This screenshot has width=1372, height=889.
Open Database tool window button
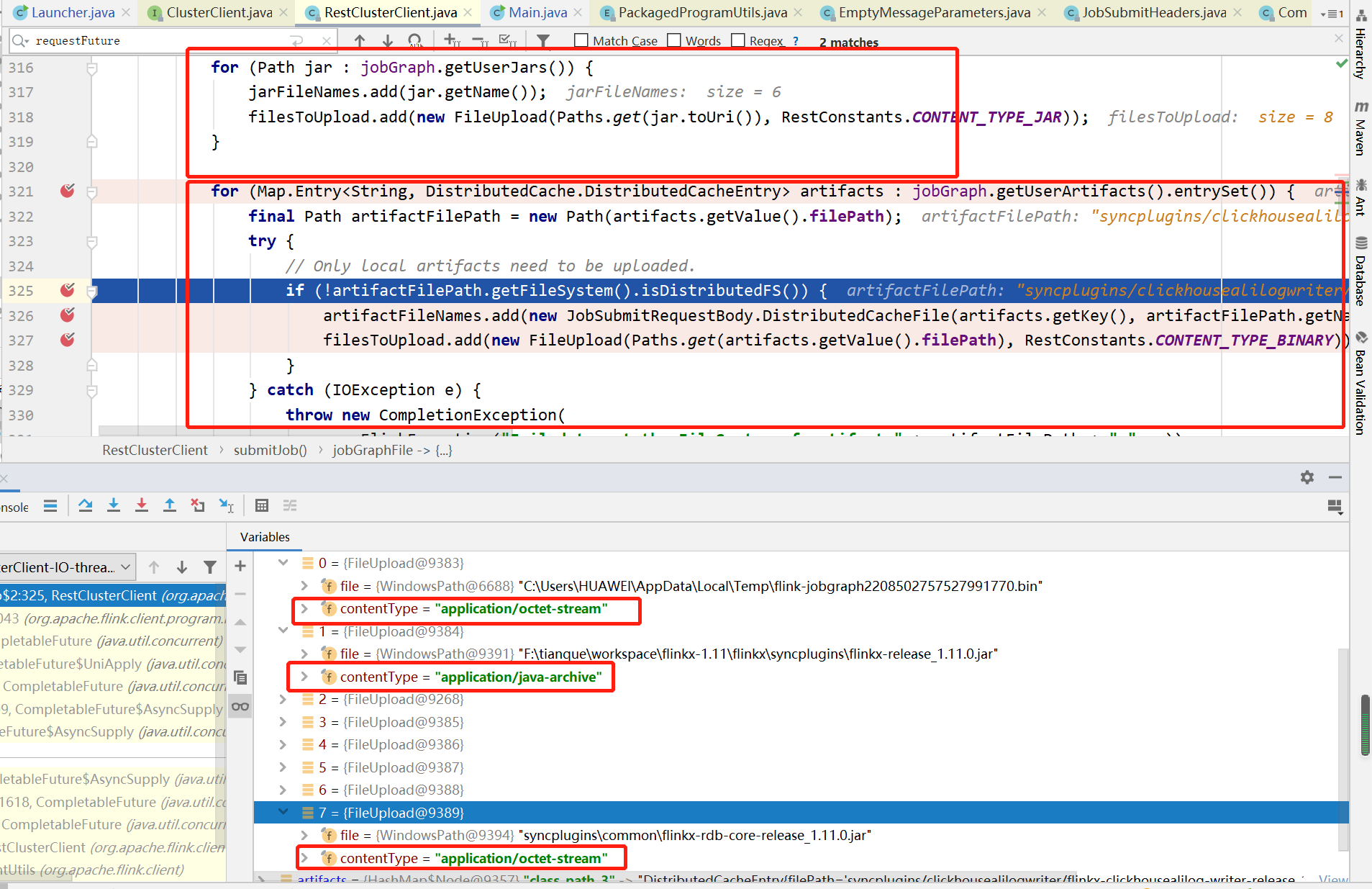pos(1361,271)
